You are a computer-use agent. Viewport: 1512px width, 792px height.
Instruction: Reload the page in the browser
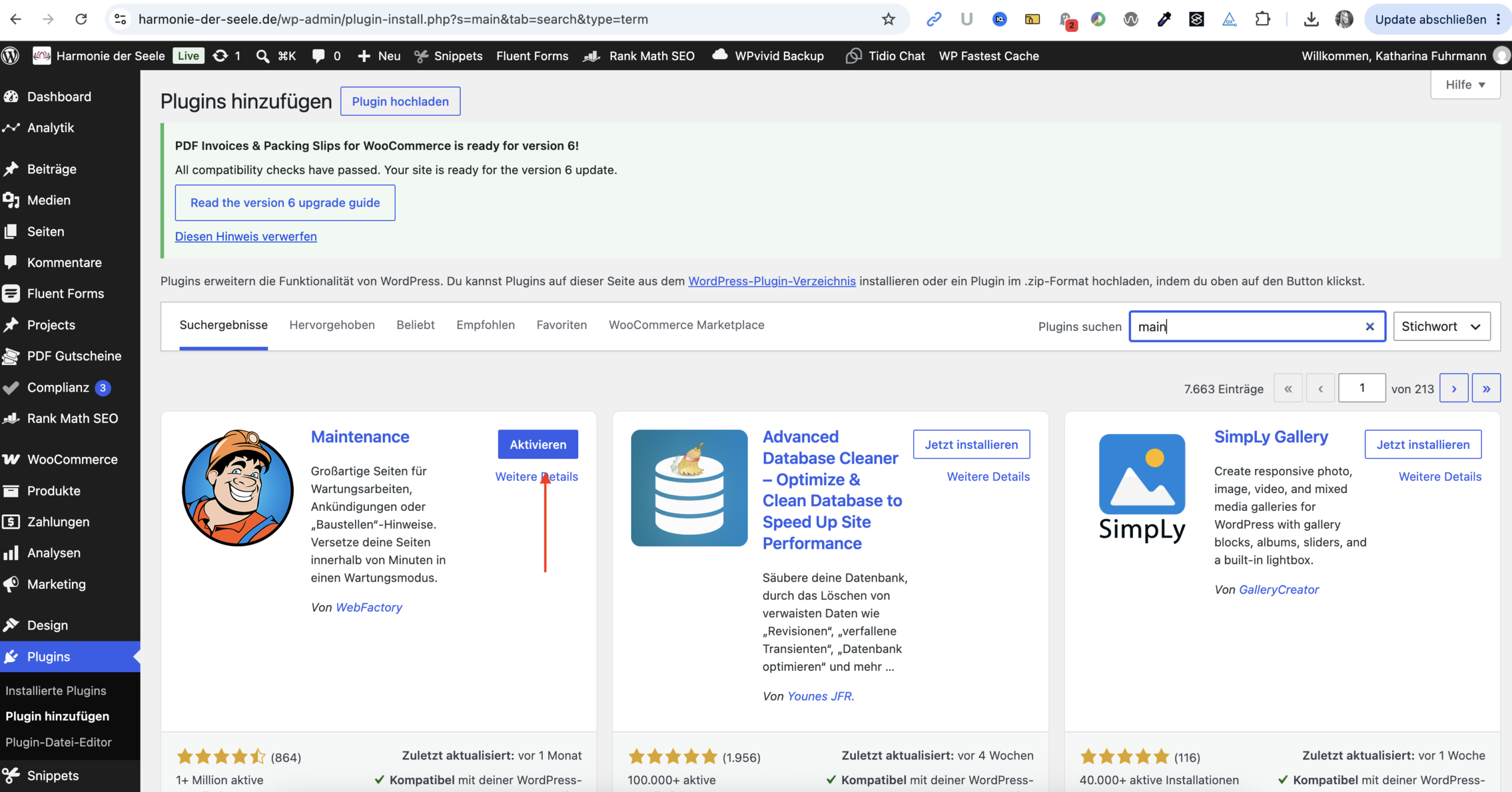click(x=82, y=19)
